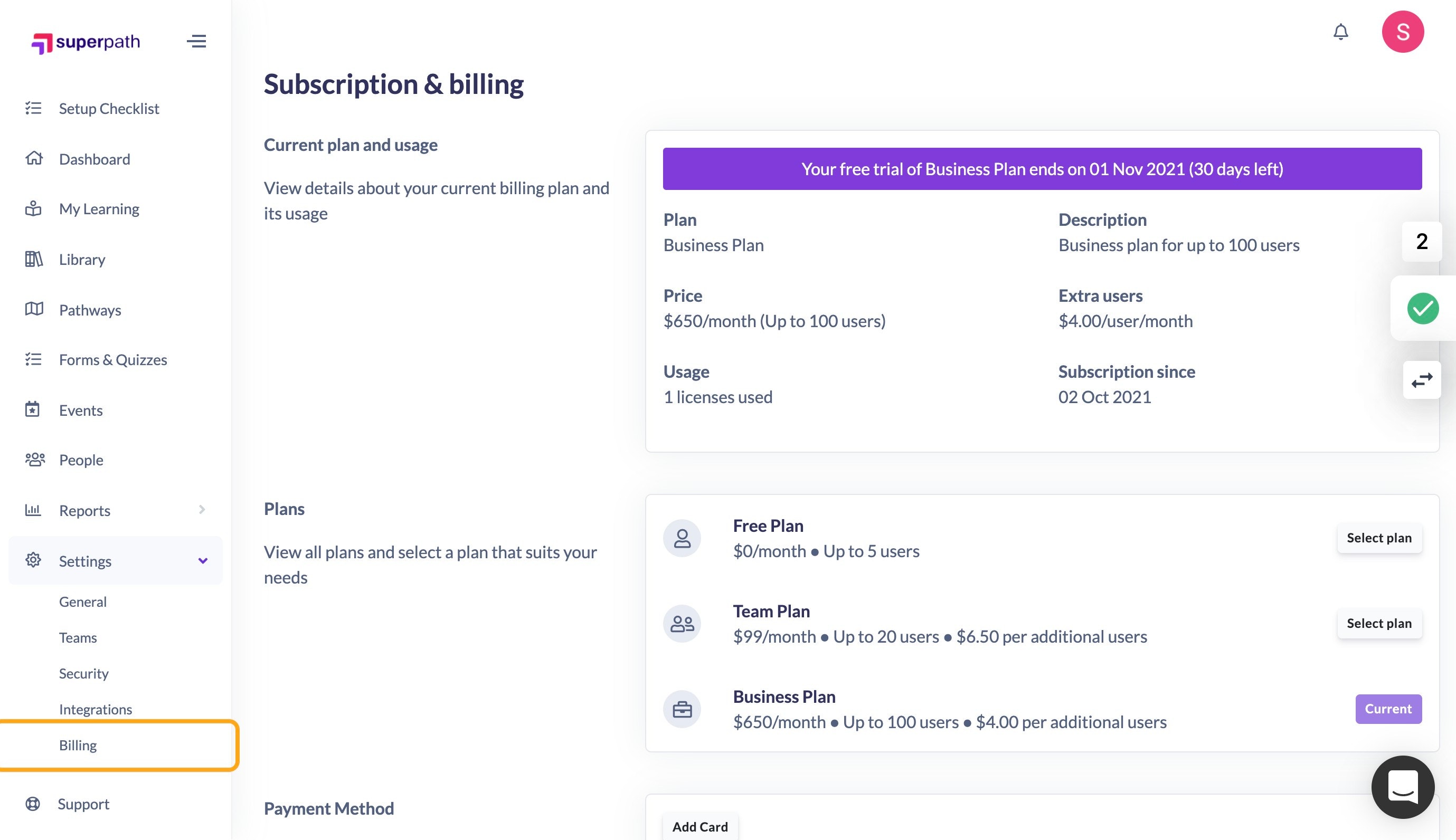1456x840 pixels.
Task: Click the user avatar icon
Action: coord(1402,31)
